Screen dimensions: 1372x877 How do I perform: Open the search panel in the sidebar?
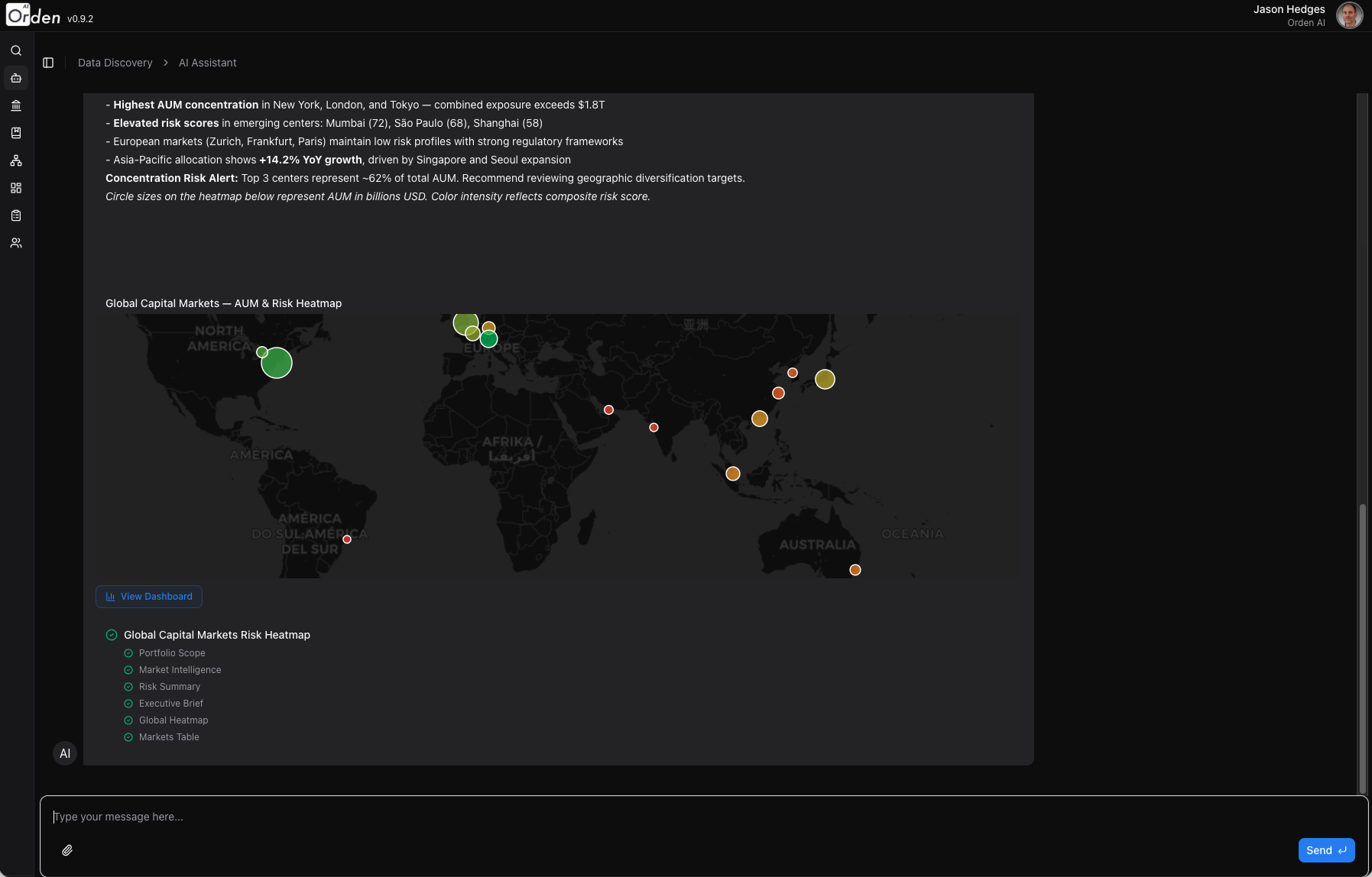click(x=15, y=50)
